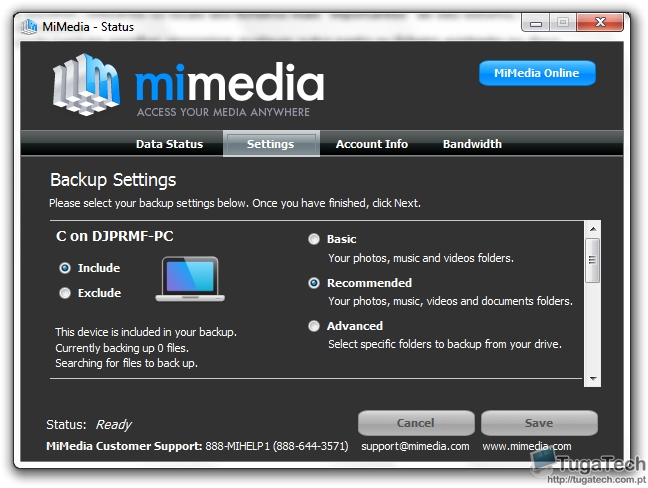The height and width of the screenshot is (488, 648).
Task: Close the MiMedia Status window
Action: pyautogui.click(x=600, y=22)
